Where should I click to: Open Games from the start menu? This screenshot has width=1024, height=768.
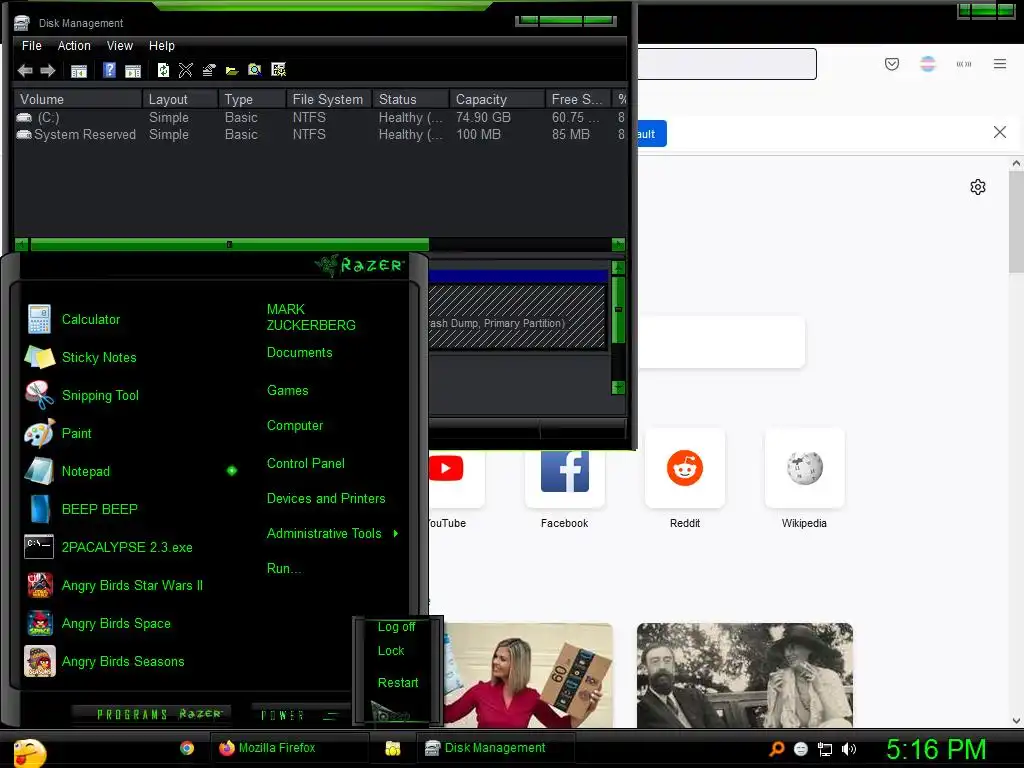coord(287,391)
